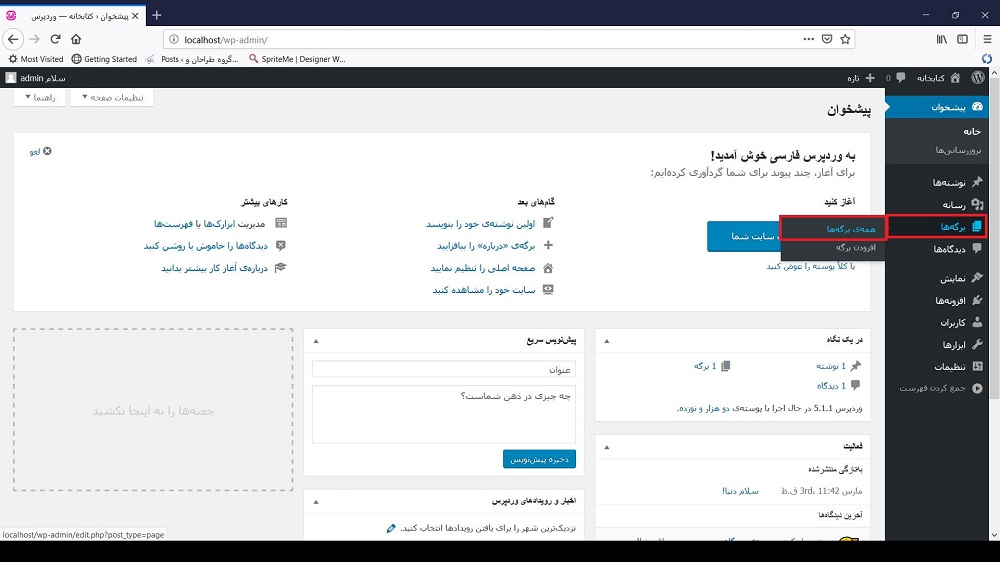Collapse the فعالیت widget
The image size is (1000, 562).
pos(607,447)
